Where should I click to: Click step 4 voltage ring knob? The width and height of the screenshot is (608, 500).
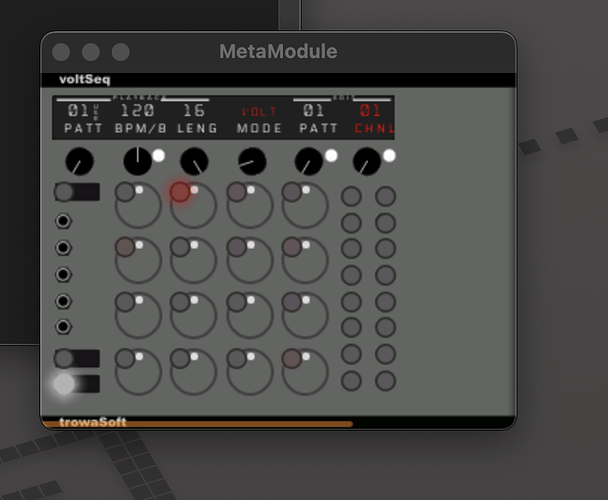point(305,206)
